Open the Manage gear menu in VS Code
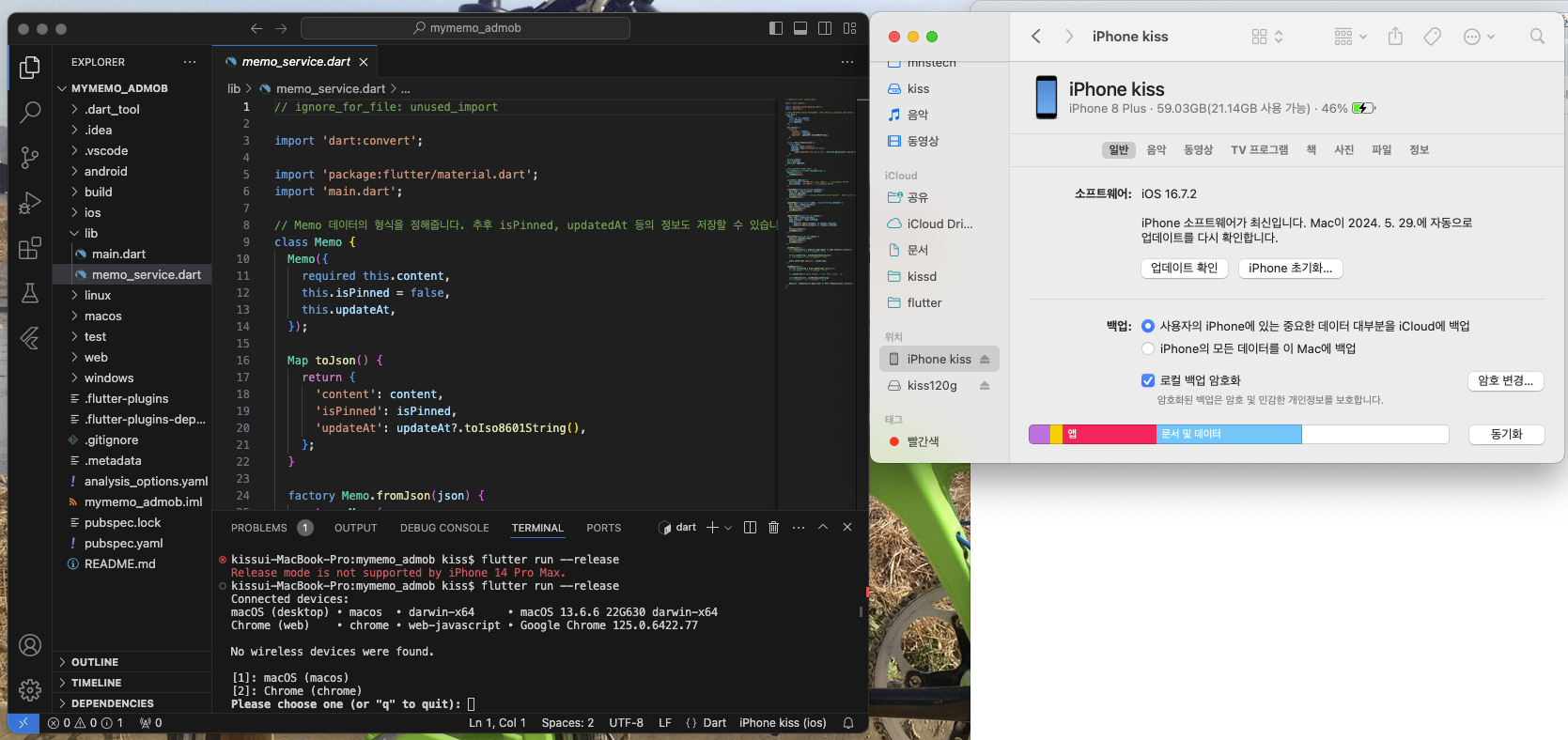Viewport: 1568px width, 740px height. tap(30, 690)
